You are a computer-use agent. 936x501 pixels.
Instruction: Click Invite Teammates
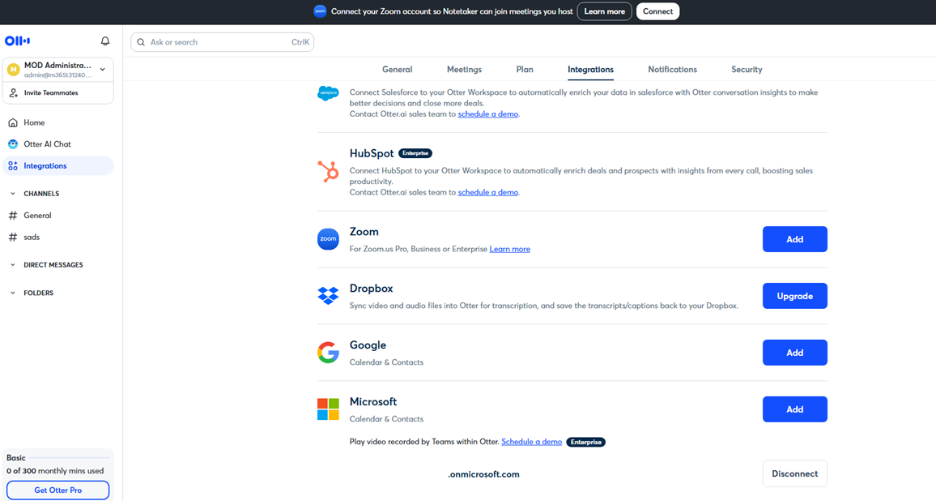(x=58, y=93)
